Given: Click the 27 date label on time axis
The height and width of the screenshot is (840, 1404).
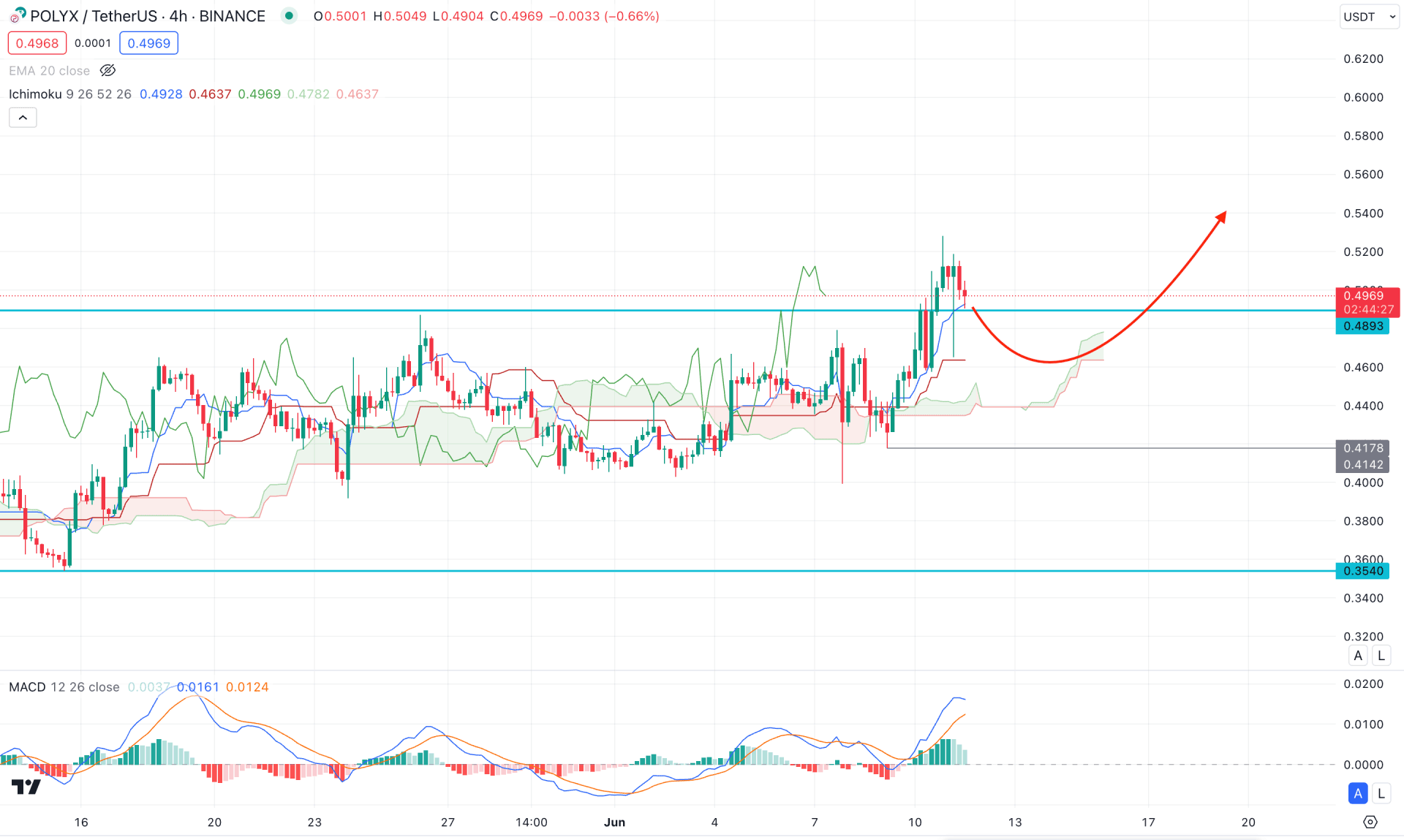Looking at the screenshot, I should click(x=448, y=822).
